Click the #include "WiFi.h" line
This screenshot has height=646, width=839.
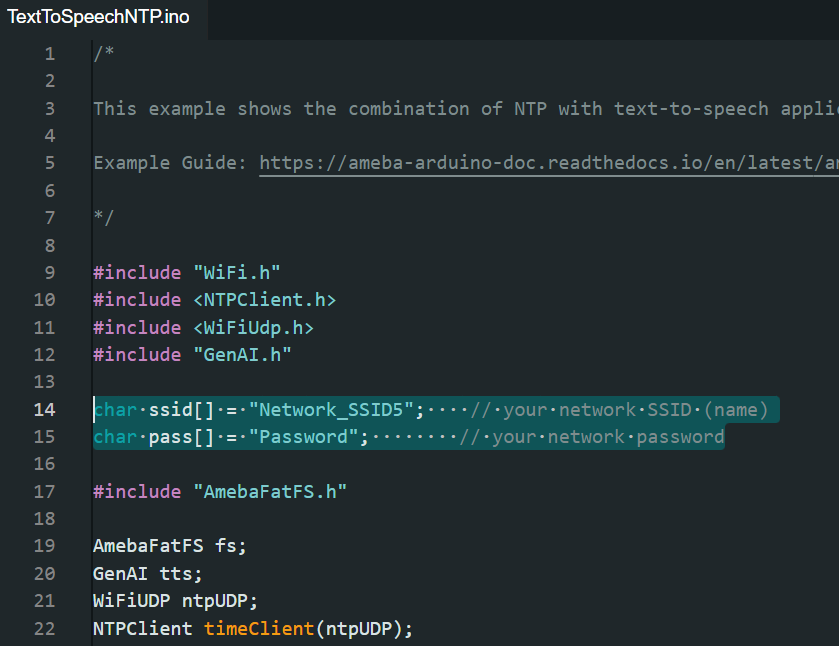tap(187, 272)
